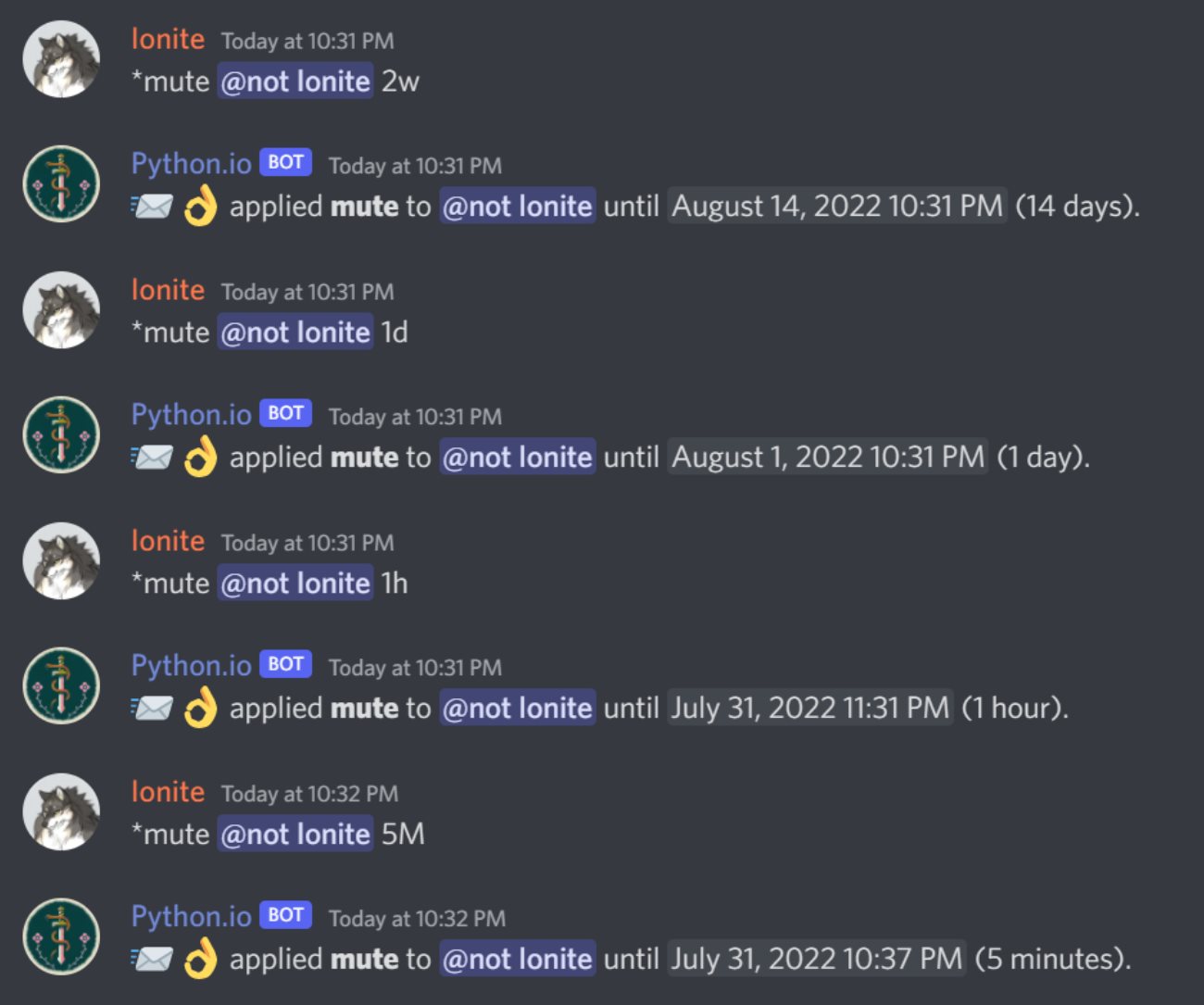Click the Ionite username above the 1d mute command
This screenshot has width=1204, height=1005.
click(168, 290)
